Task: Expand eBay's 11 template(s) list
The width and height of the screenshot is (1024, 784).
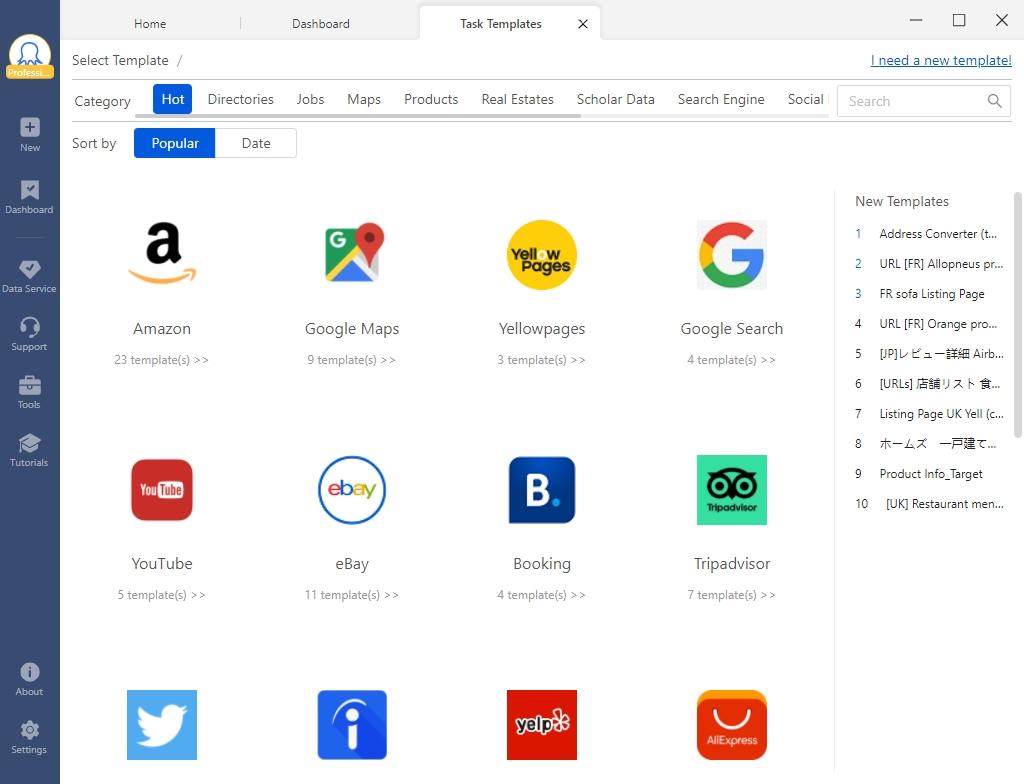Action: 351,595
